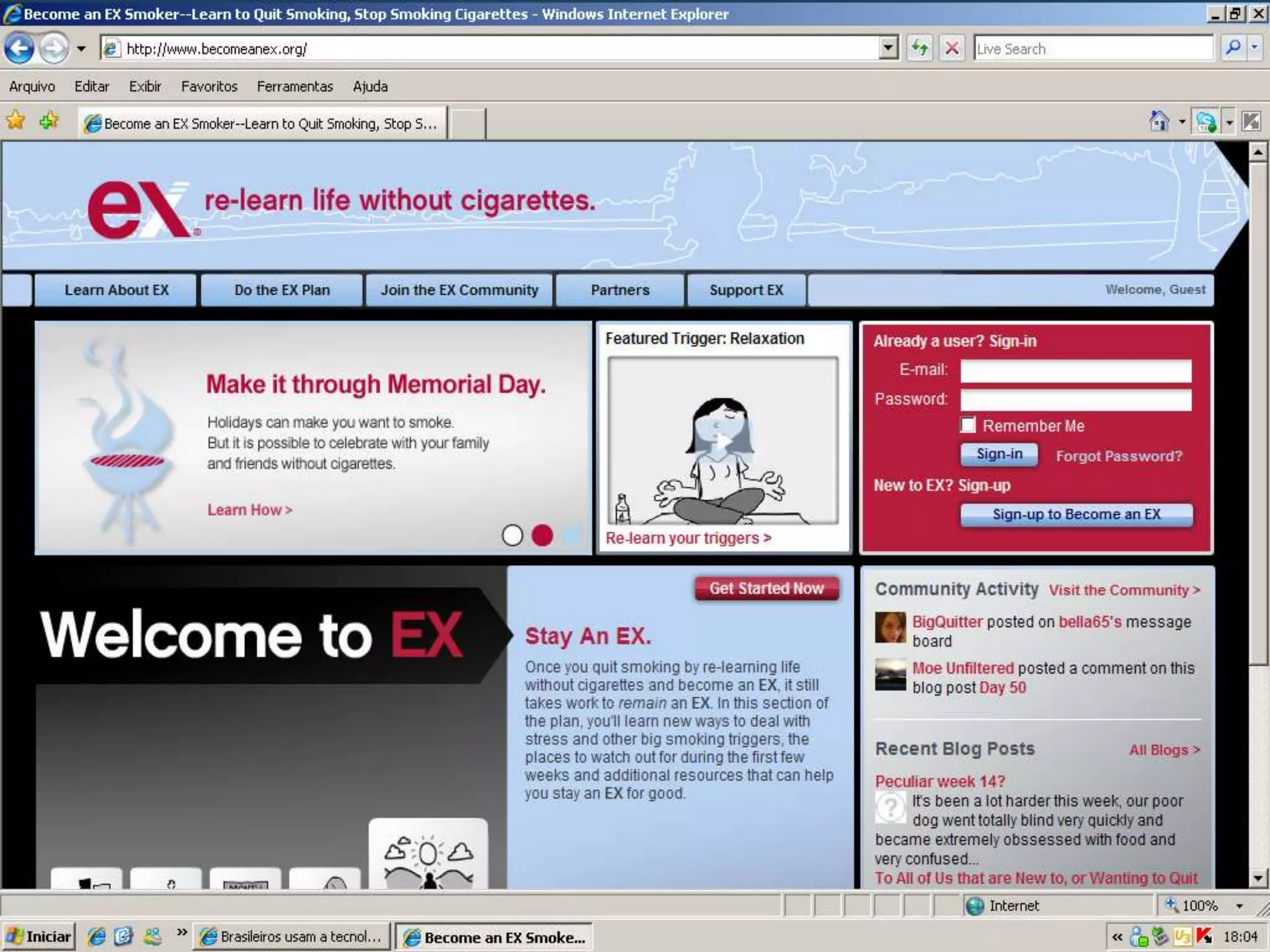
Task: Select the first white slide indicator dot
Action: coord(512,535)
